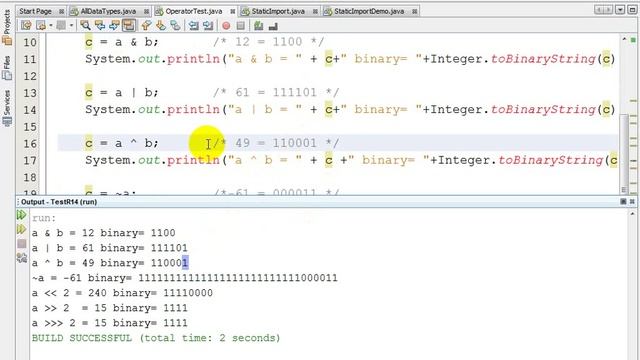The height and width of the screenshot is (360, 640).
Task: Click the scroll documents left arrow
Action: (599, 10)
